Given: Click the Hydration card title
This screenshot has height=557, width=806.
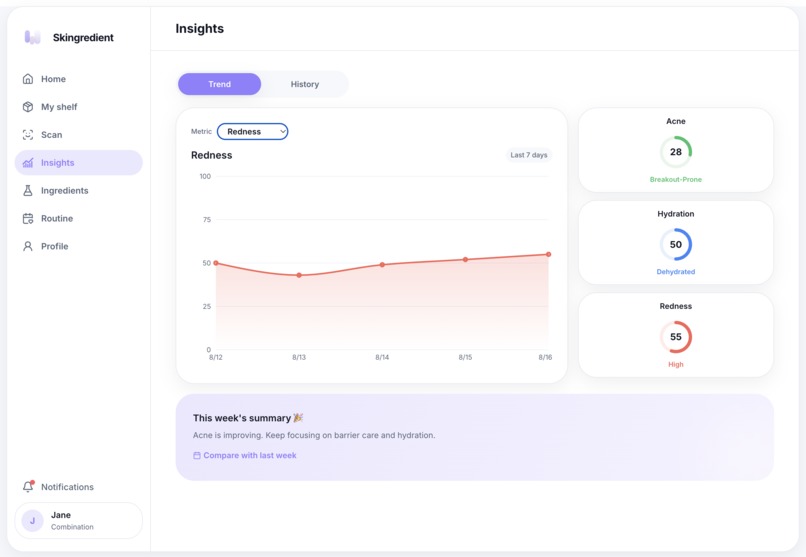Looking at the screenshot, I should 675,214.
